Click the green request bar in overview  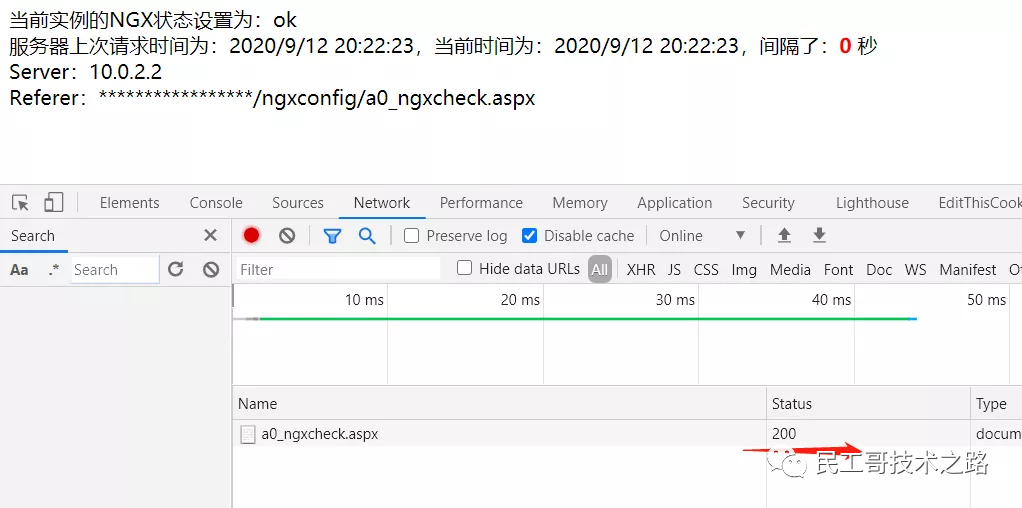583,319
